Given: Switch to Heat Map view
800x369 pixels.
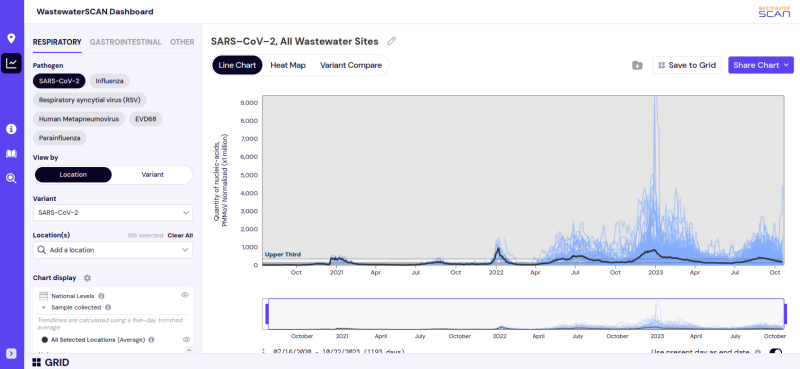Looking at the screenshot, I should (x=288, y=65).
